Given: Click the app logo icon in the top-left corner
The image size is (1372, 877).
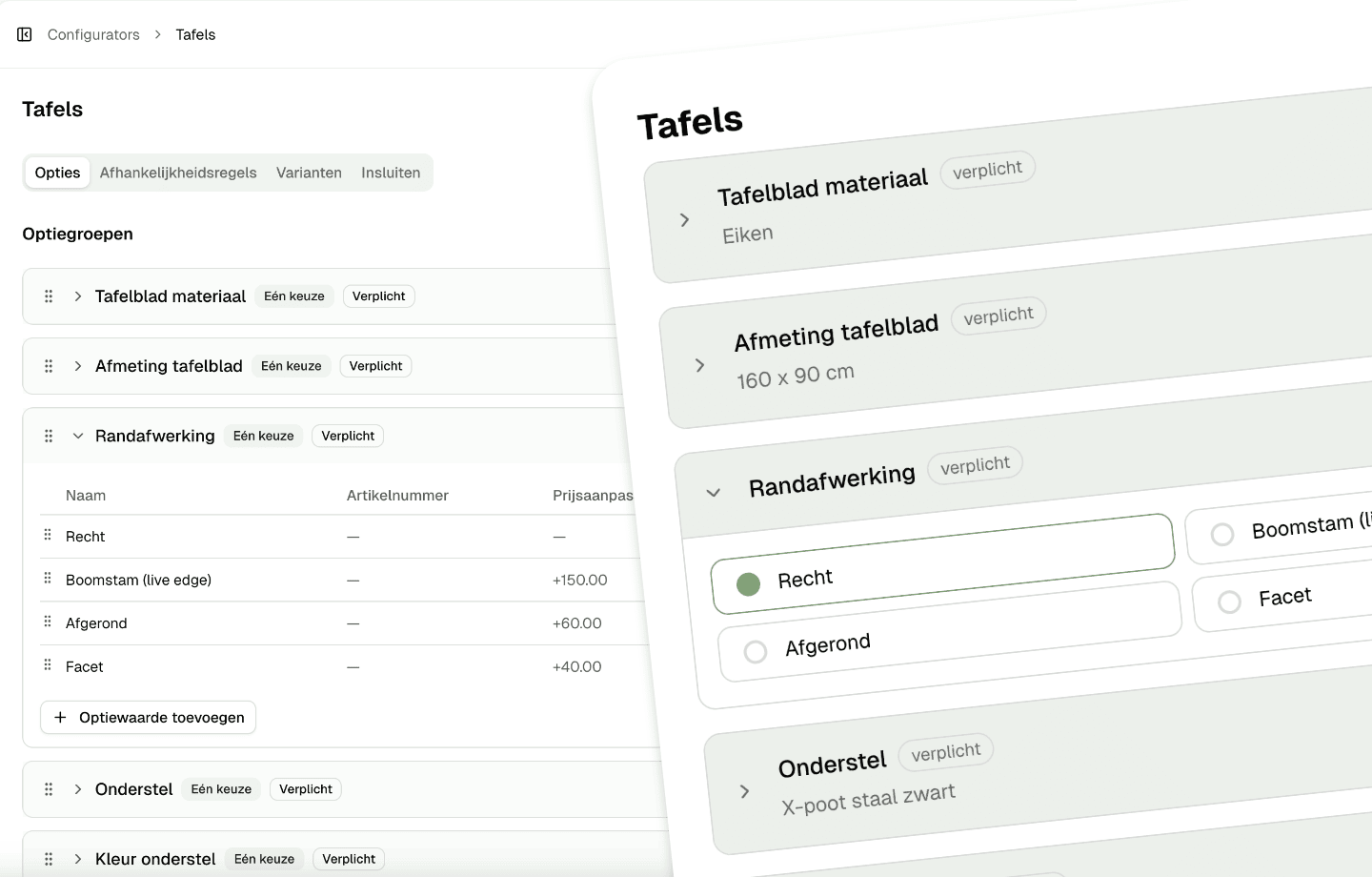Looking at the screenshot, I should point(24,33).
